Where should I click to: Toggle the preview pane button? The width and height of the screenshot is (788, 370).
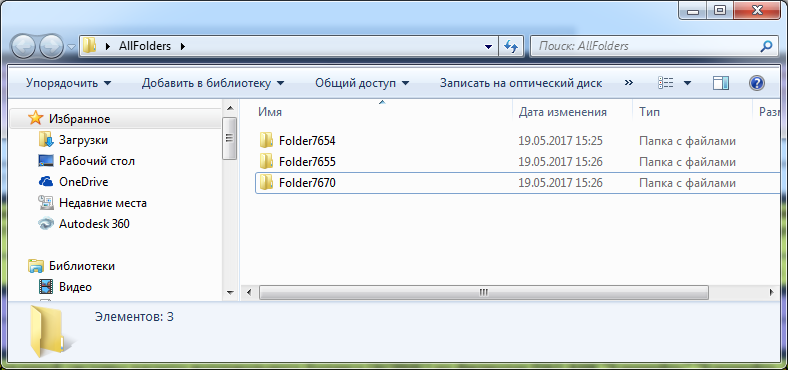(721, 83)
